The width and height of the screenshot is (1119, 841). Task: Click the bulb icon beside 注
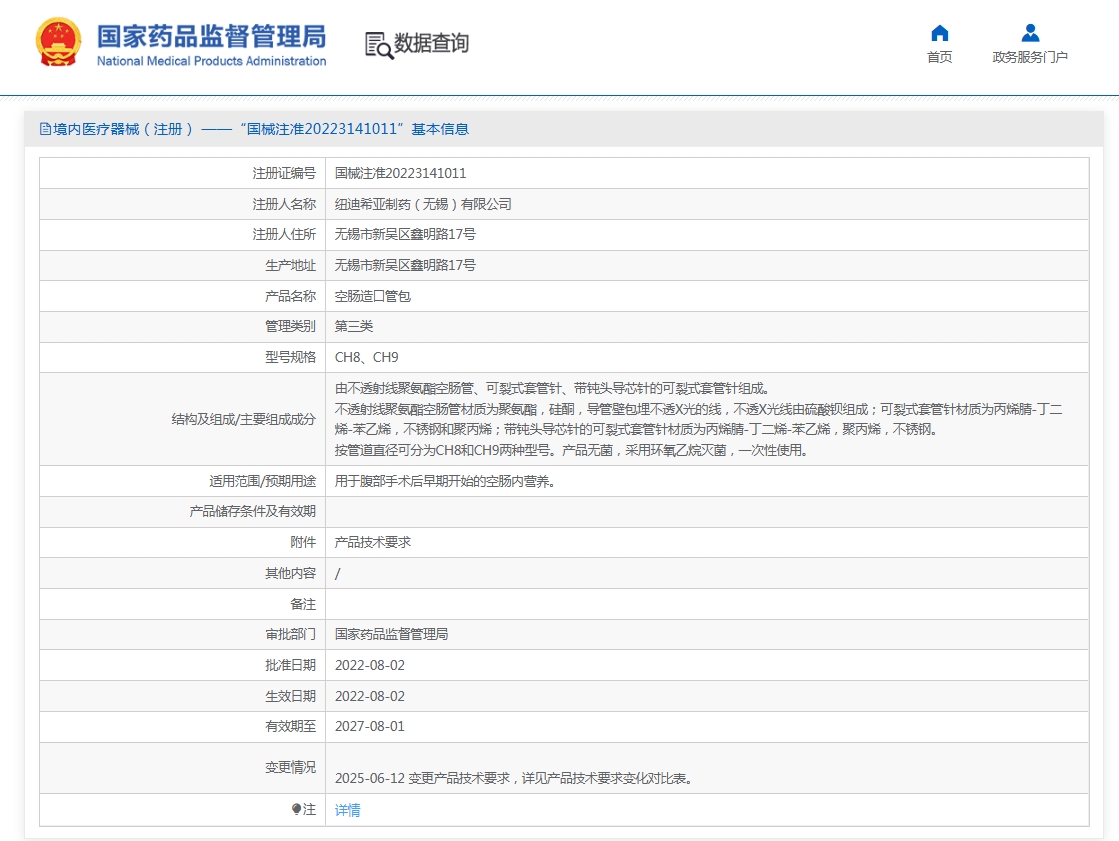tap(296, 809)
